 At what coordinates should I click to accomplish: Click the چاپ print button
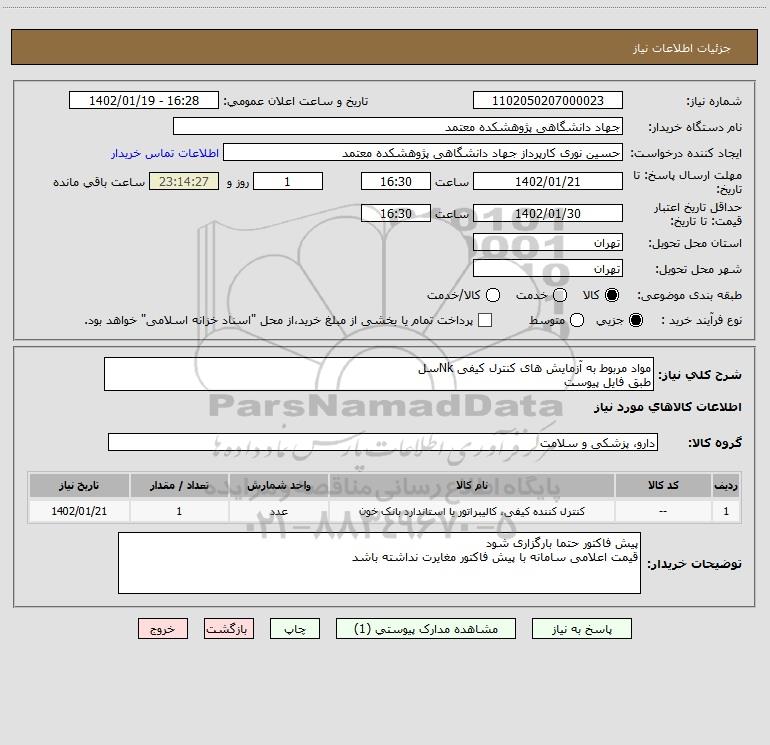click(x=295, y=629)
